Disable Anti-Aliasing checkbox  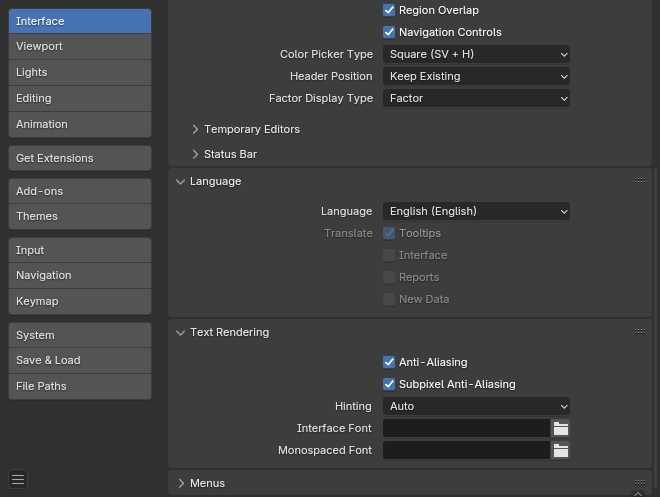pos(389,362)
